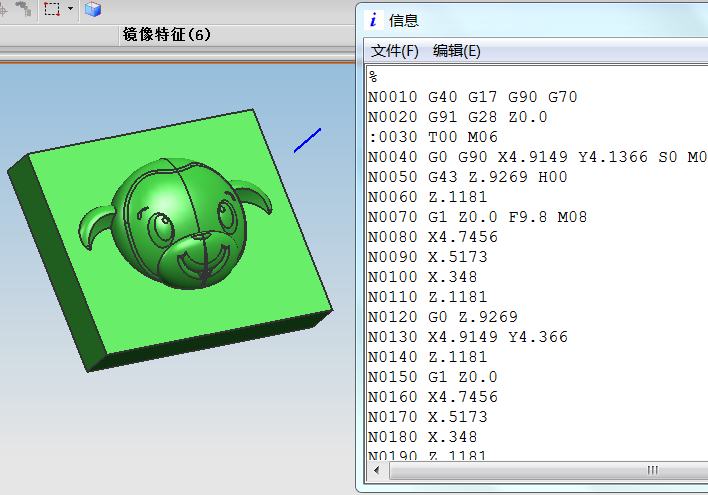708x495 pixels.
Task: Click the information window 'i' icon
Action: tap(373, 20)
